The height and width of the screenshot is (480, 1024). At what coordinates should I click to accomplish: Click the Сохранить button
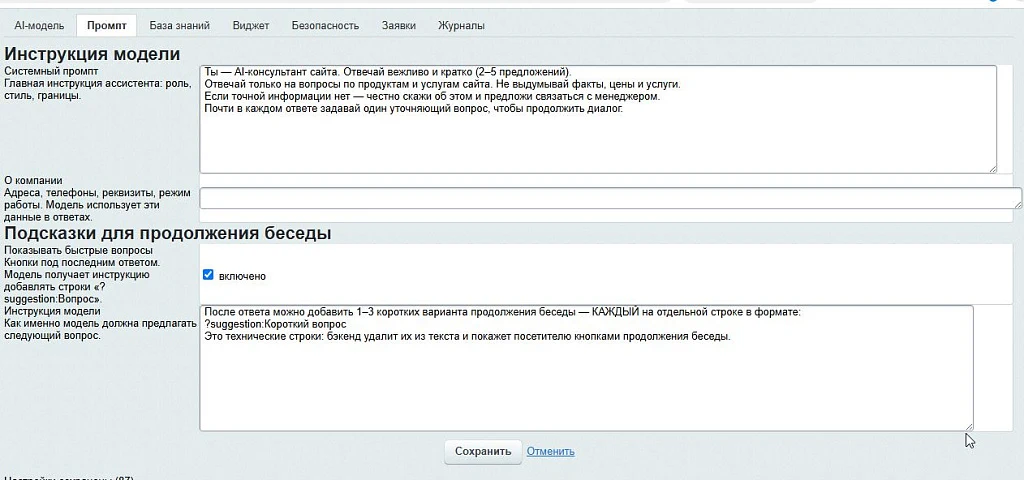(x=483, y=451)
